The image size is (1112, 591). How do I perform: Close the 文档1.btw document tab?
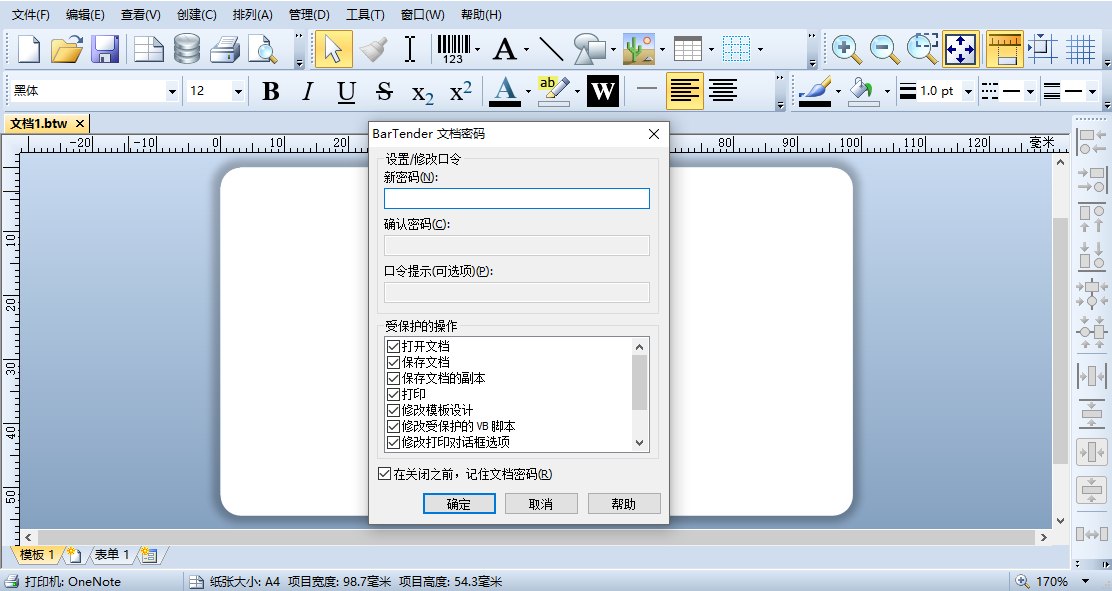click(x=80, y=123)
